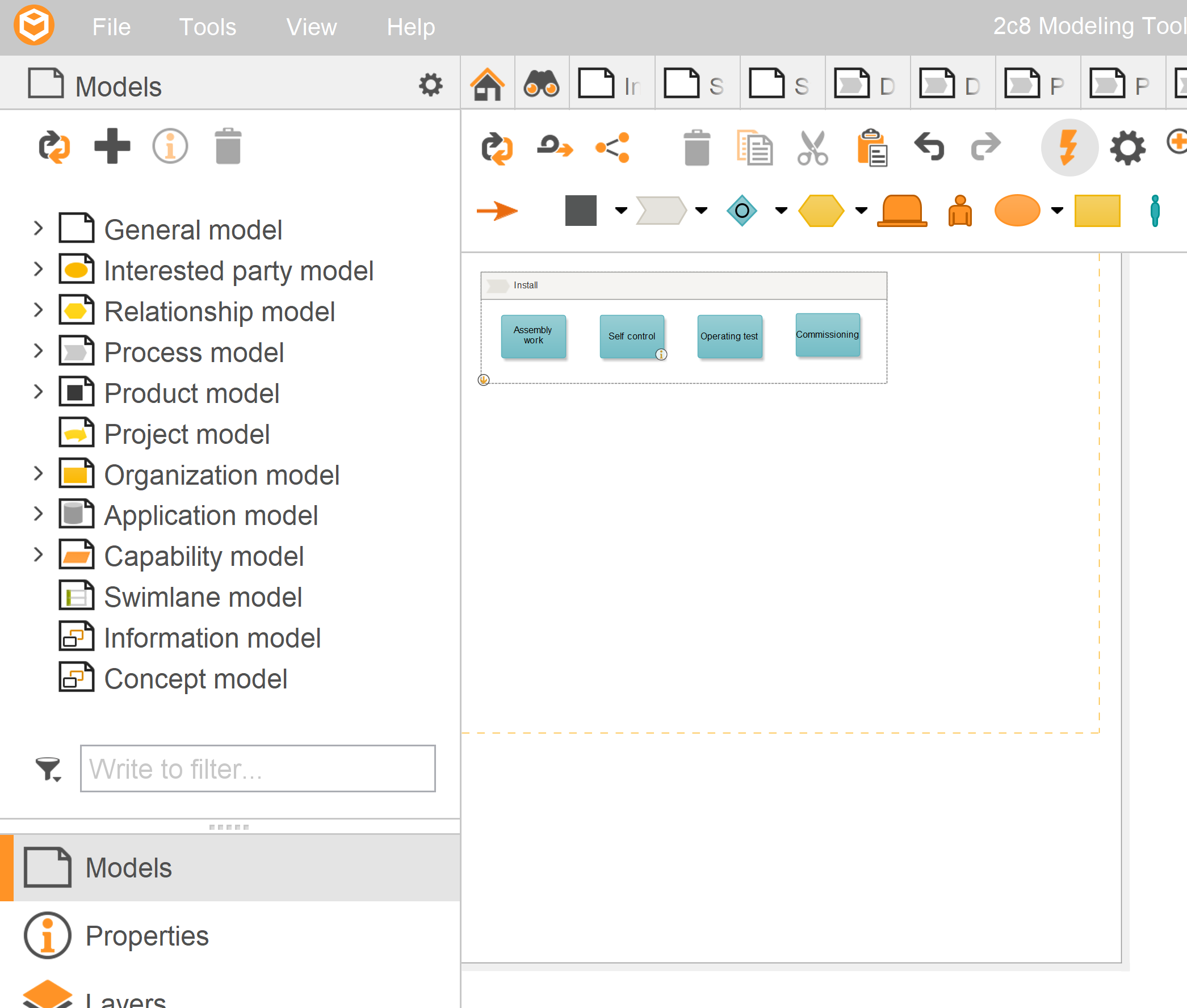
Task: Select the person figure tool
Action: [1154, 211]
